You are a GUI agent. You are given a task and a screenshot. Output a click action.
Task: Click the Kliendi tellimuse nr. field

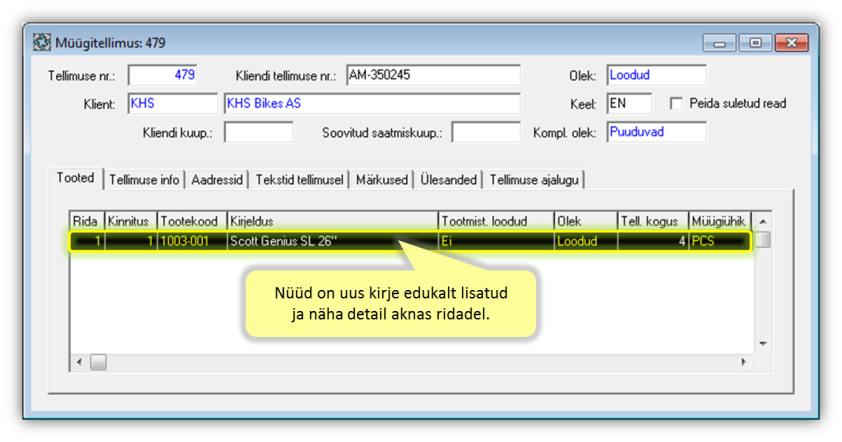tap(433, 75)
